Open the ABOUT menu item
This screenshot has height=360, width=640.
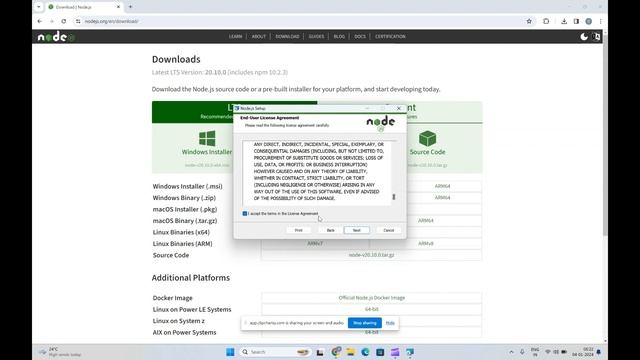click(x=259, y=36)
